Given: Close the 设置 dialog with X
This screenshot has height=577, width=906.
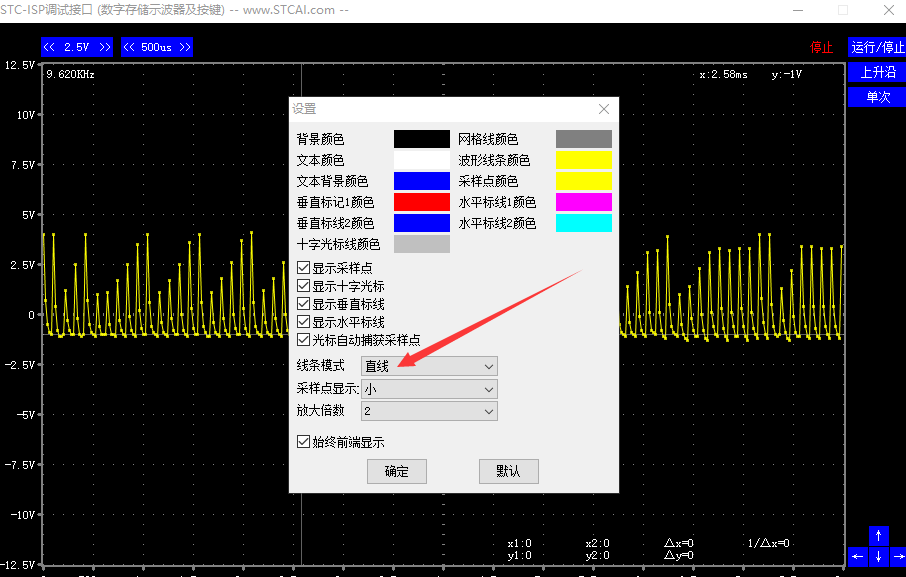Looking at the screenshot, I should tap(604, 109).
